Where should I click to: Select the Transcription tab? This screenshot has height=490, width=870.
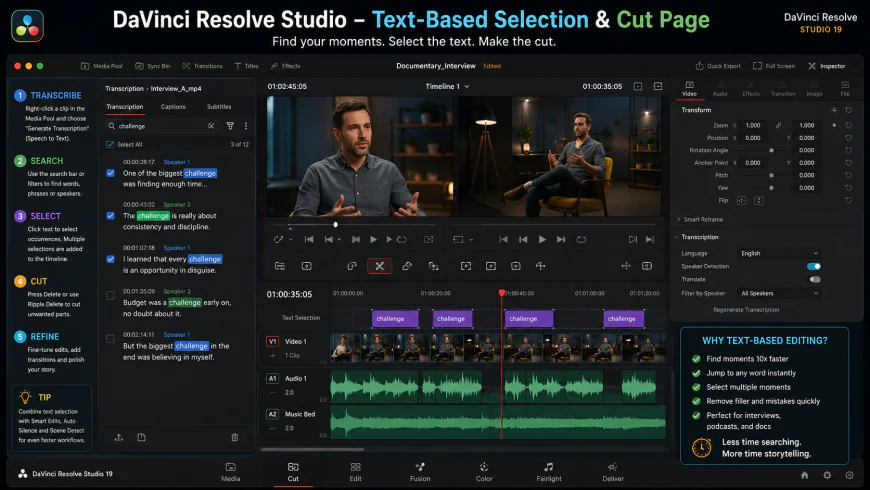125,107
